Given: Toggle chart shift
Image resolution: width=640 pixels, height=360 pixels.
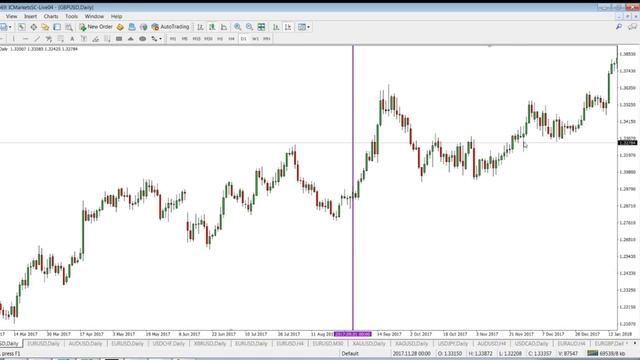Looking at the screenshot, I should pos(288,27).
